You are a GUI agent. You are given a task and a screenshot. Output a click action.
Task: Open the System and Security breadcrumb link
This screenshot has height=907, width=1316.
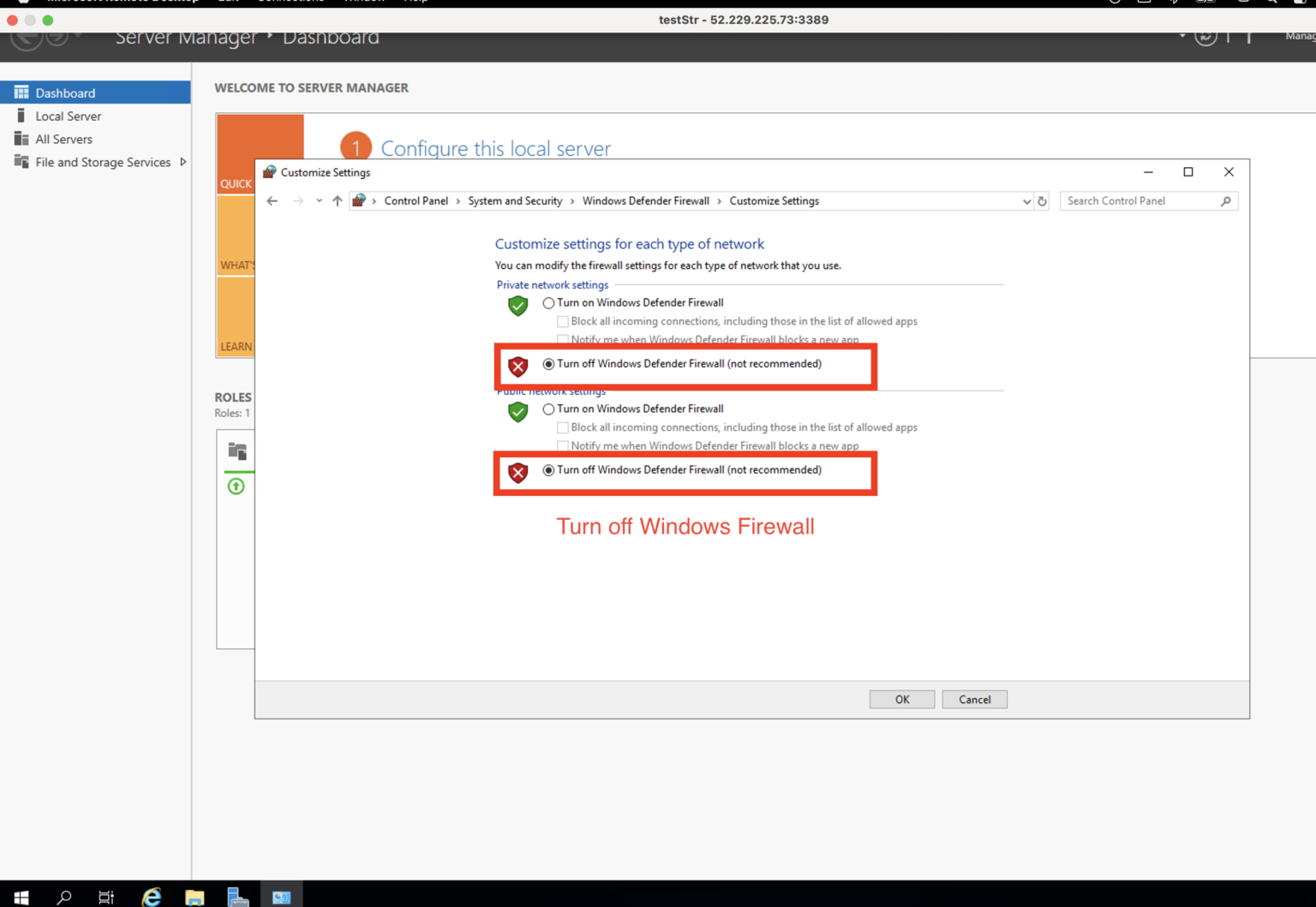pyautogui.click(x=515, y=200)
